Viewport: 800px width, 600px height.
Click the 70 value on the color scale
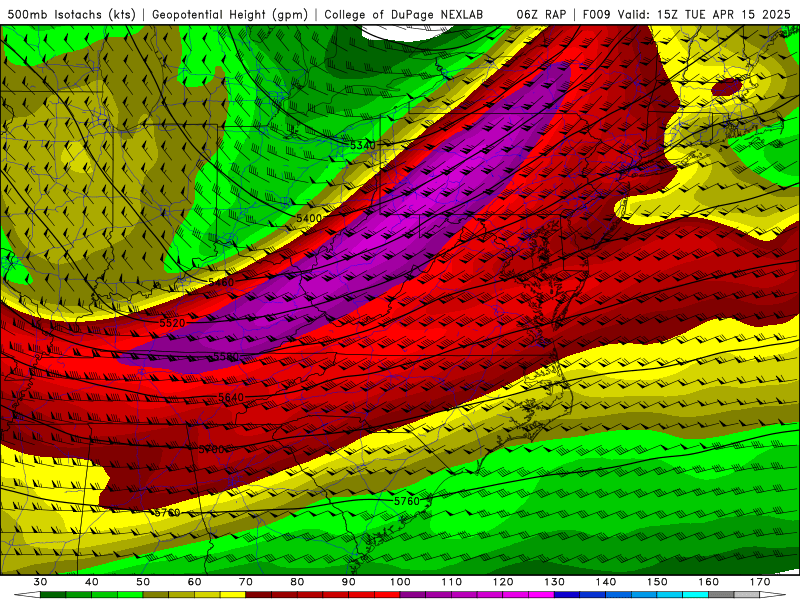click(x=246, y=582)
